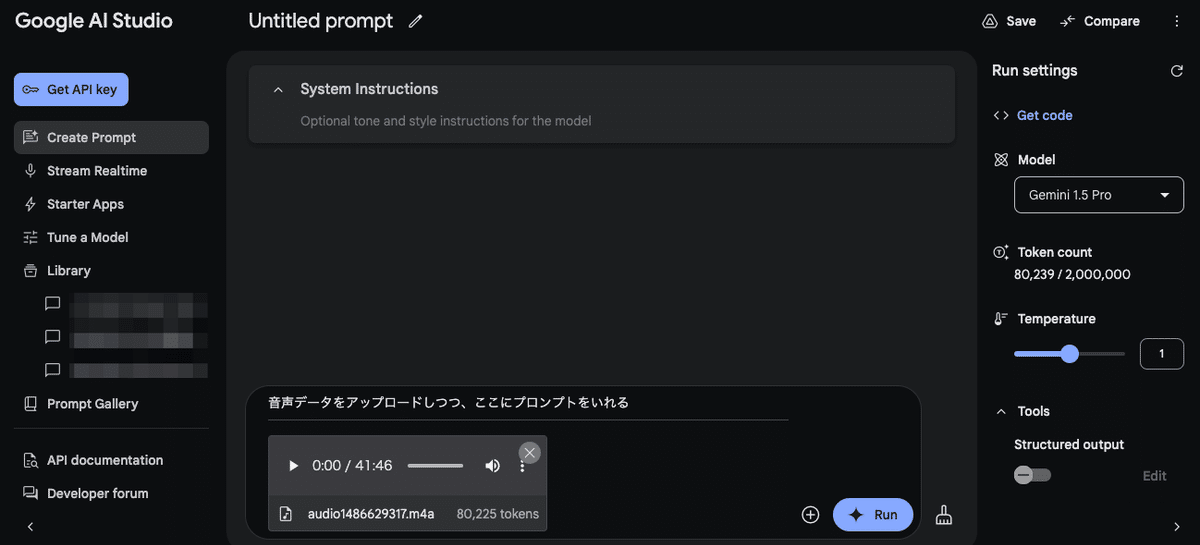Reset run settings with refresh icon
Screen dimensions: 1200x545
point(1176,71)
